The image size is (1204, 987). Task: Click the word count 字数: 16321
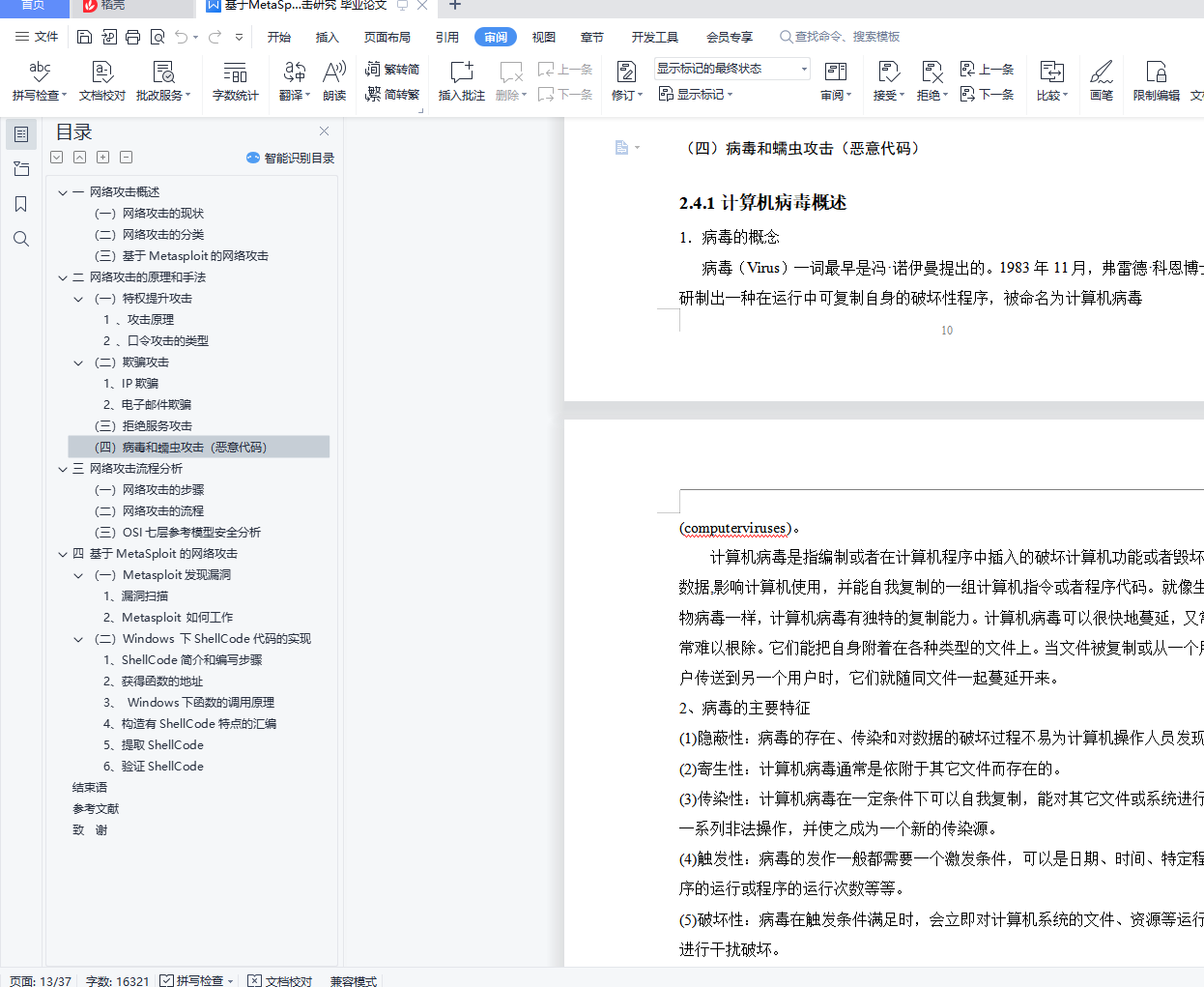117,980
